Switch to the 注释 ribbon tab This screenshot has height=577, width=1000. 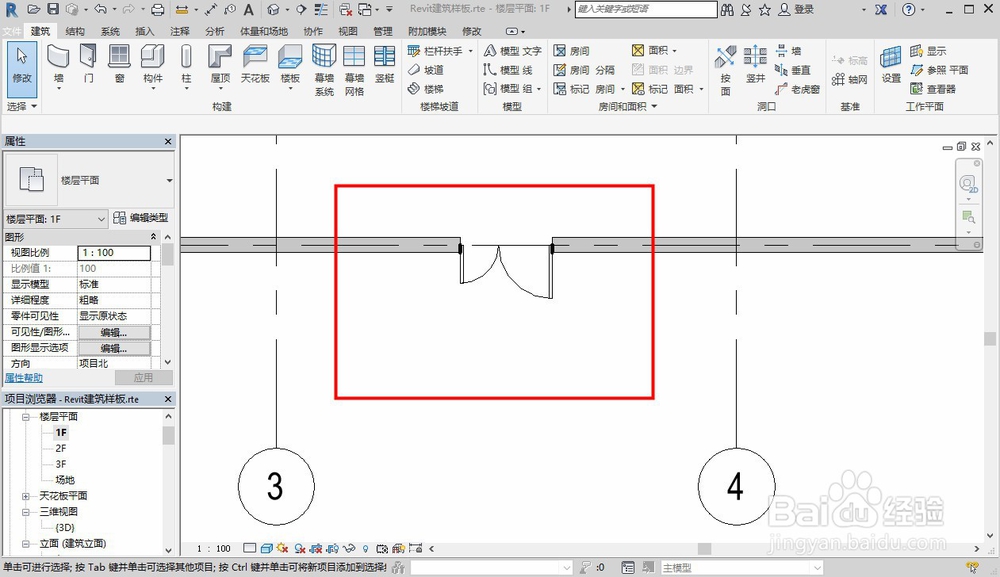coord(180,31)
